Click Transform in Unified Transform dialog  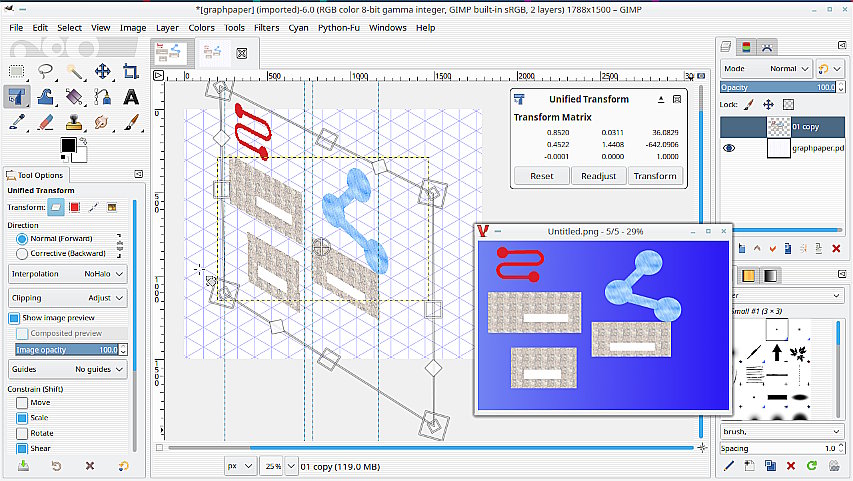[655, 176]
